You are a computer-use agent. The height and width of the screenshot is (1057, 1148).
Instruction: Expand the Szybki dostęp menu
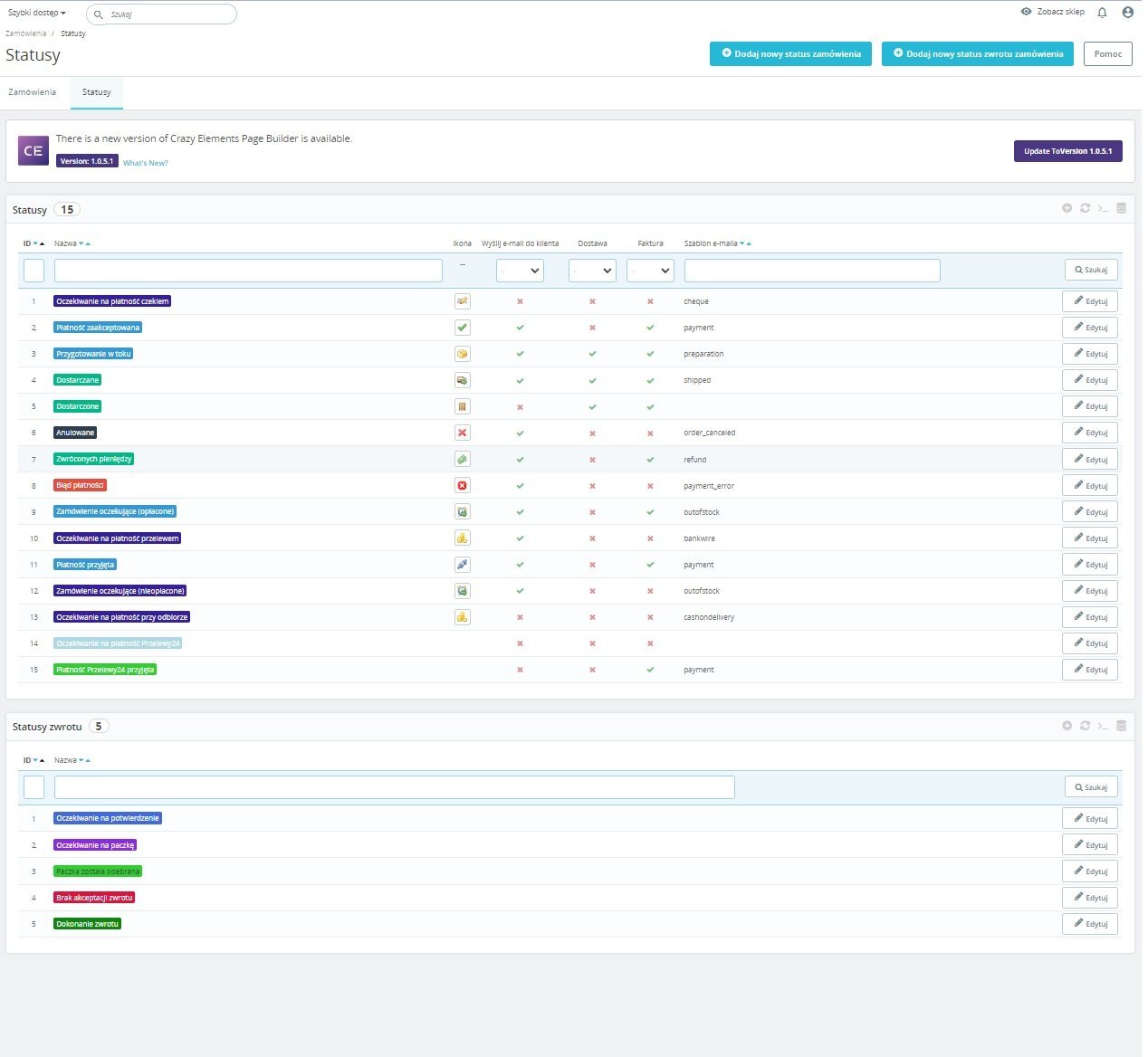[x=37, y=13]
